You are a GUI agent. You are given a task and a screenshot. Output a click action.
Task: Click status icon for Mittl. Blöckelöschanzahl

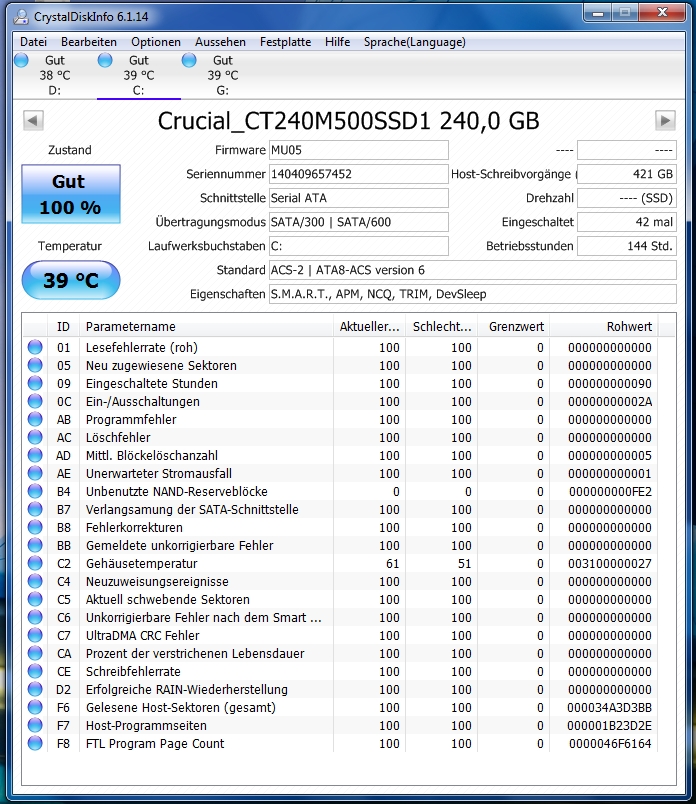click(35, 455)
